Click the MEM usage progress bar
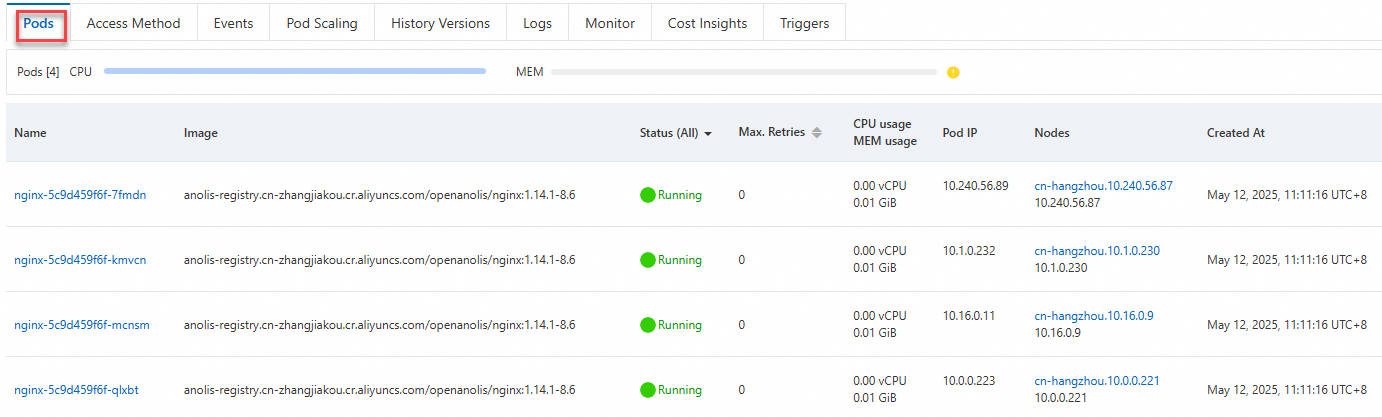 pos(743,72)
